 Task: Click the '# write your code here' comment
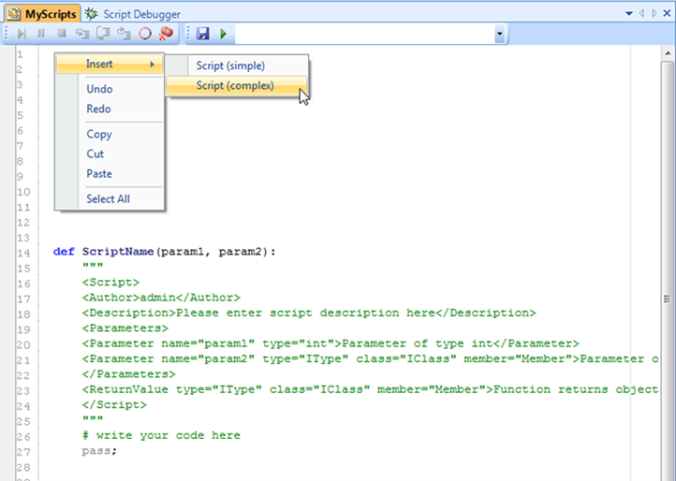[161, 436]
